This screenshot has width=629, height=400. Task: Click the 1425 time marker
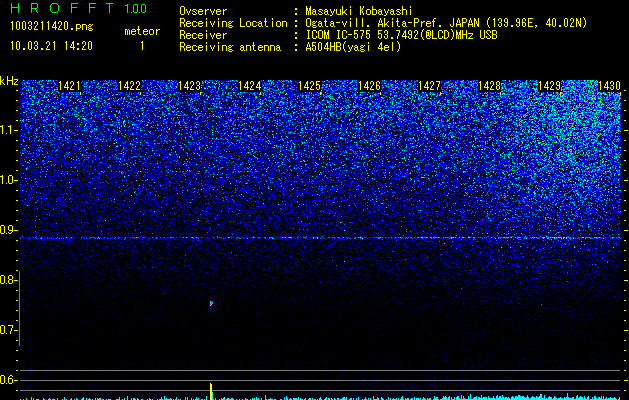[x=309, y=86]
